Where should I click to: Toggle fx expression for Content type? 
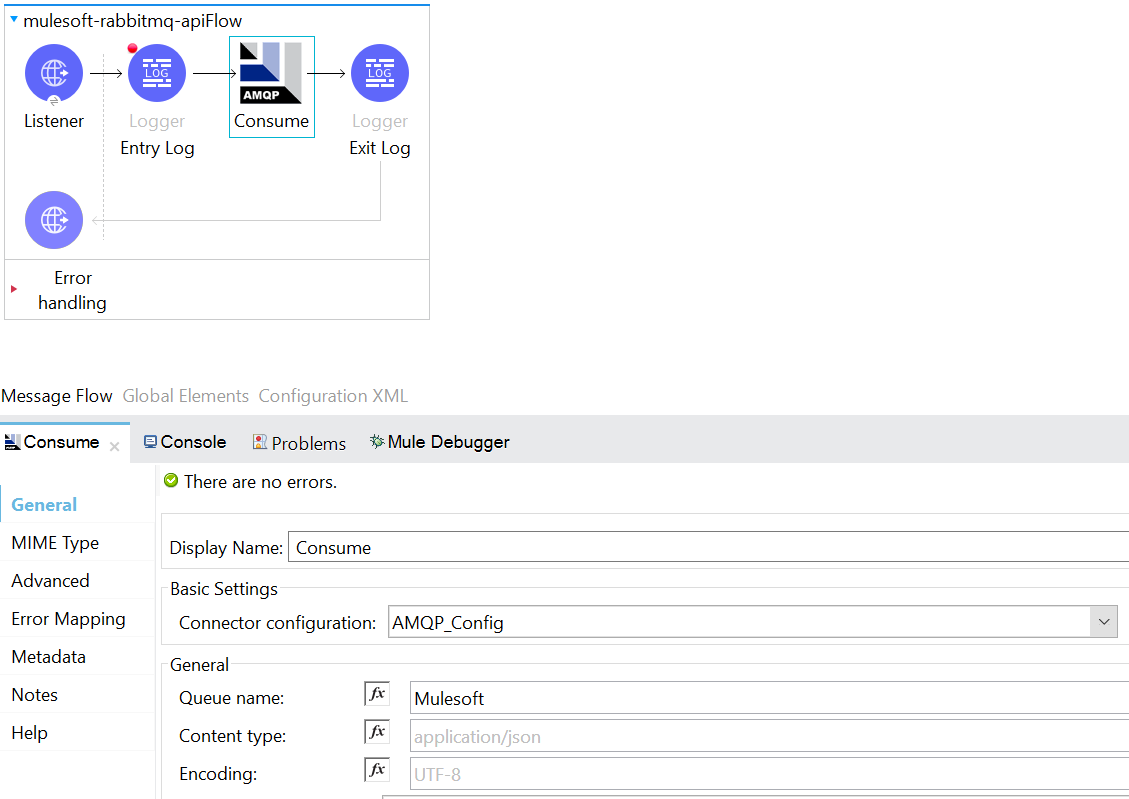tap(377, 733)
